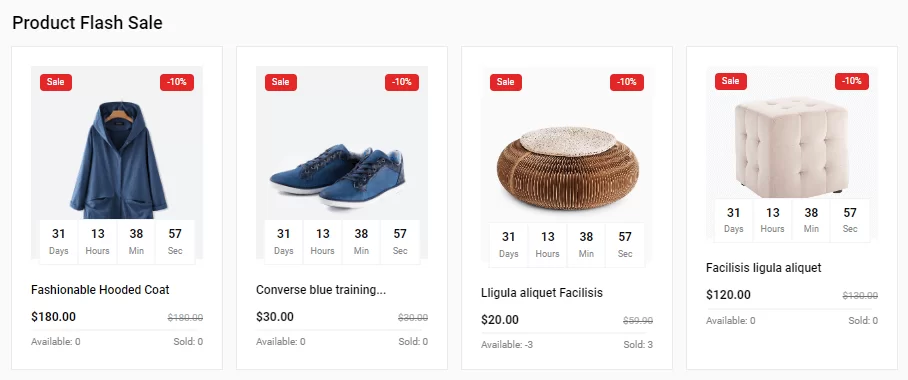Click the -10% badge on the beige ottoman

tap(852, 81)
